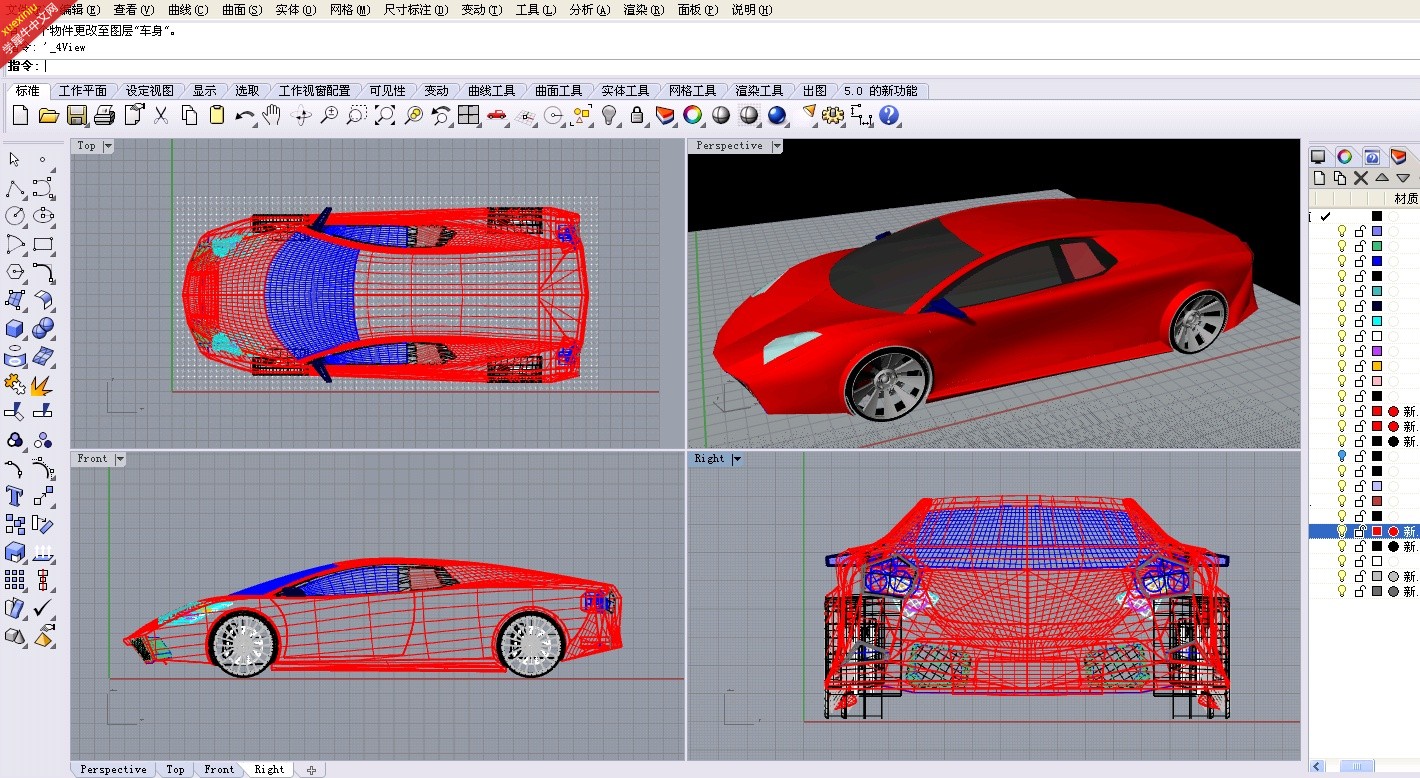Open the Right viewport title dropdown arrow
This screenshot has height=778, width=1420.
click(737, 459)
